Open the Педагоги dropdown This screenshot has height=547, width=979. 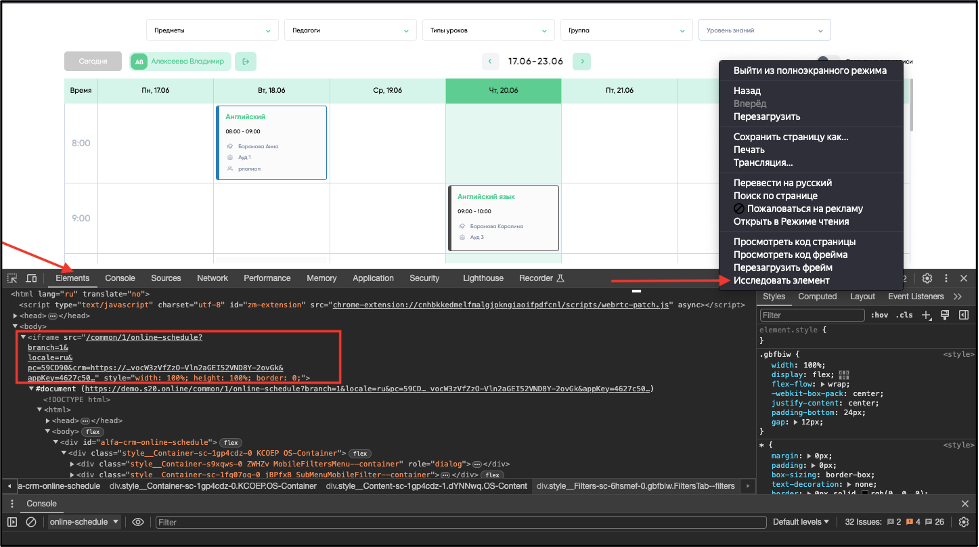click(x=350, y=30)
